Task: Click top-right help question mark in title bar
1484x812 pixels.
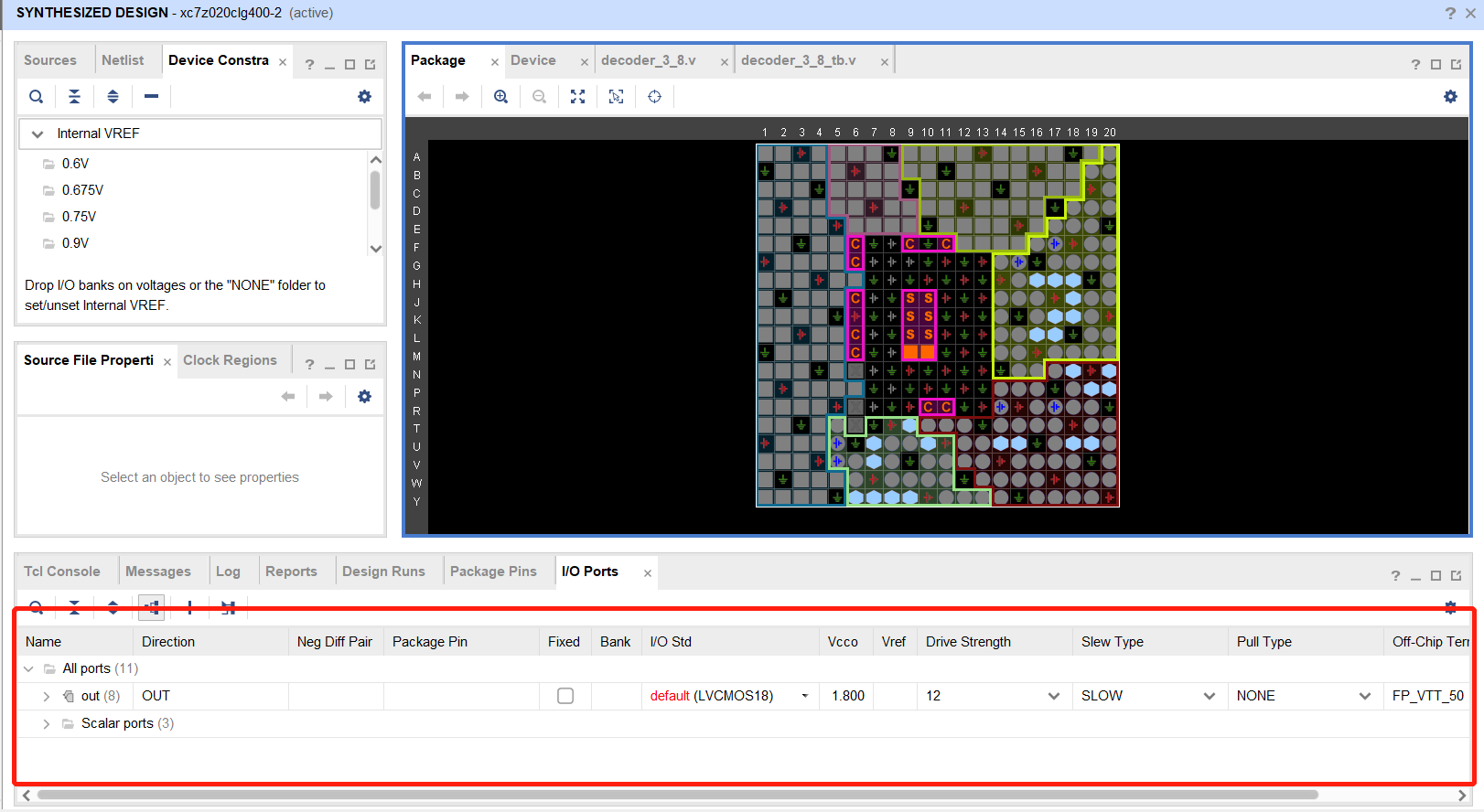Action: tap(1450, 13)
